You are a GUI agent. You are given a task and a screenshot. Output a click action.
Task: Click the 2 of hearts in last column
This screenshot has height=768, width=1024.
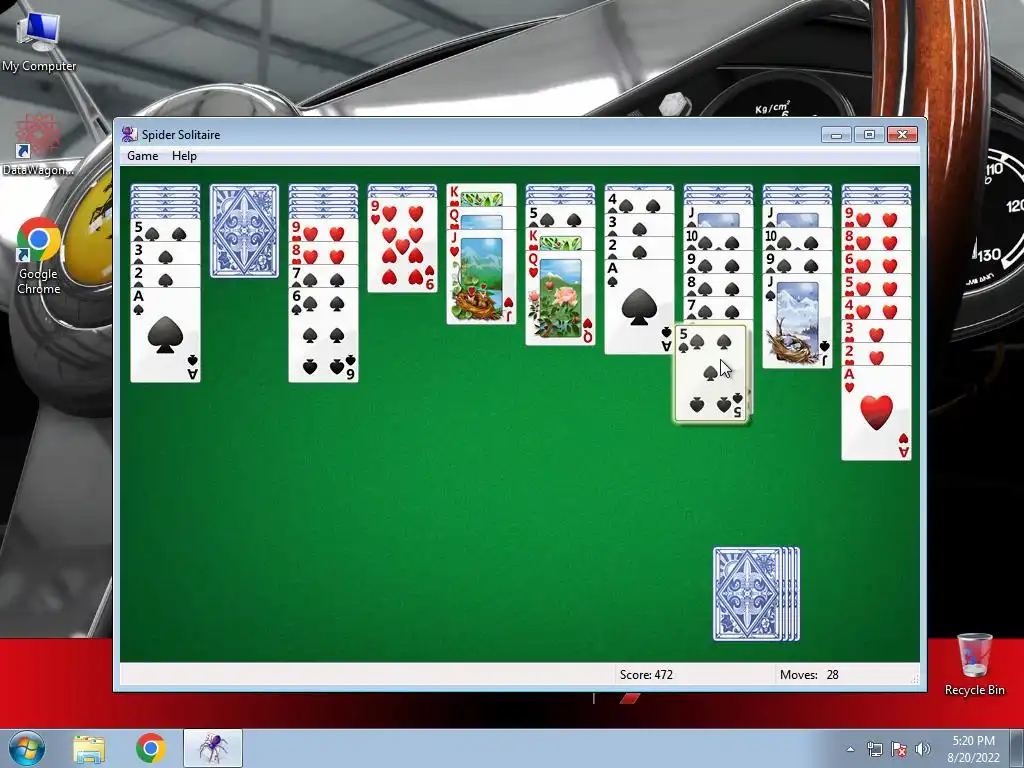[x=876, y=354]
